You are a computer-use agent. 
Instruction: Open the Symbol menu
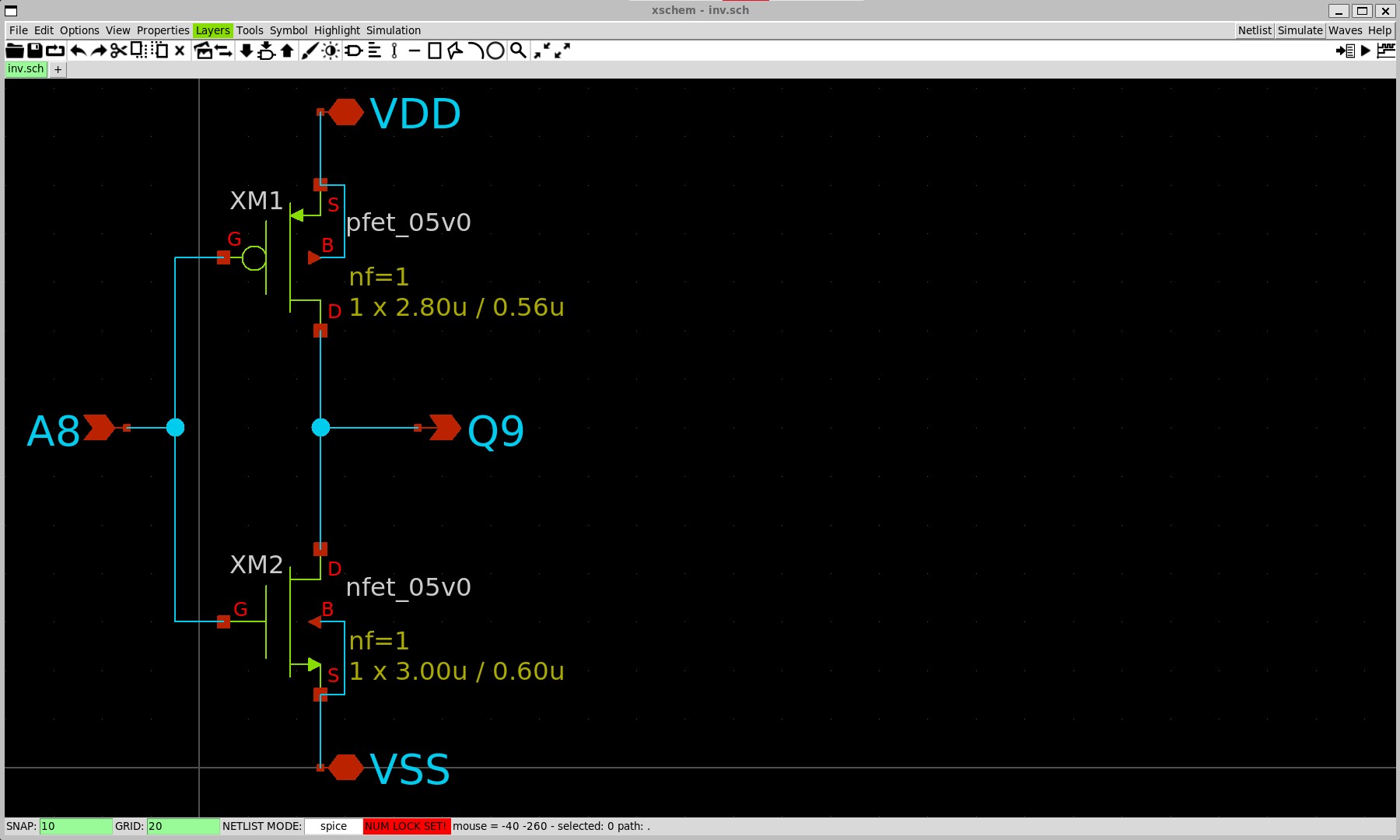(x=289, y=30)
